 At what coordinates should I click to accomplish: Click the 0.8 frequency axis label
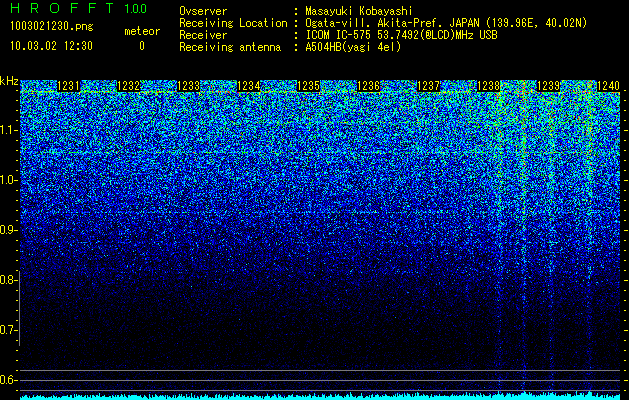[8, 280]
